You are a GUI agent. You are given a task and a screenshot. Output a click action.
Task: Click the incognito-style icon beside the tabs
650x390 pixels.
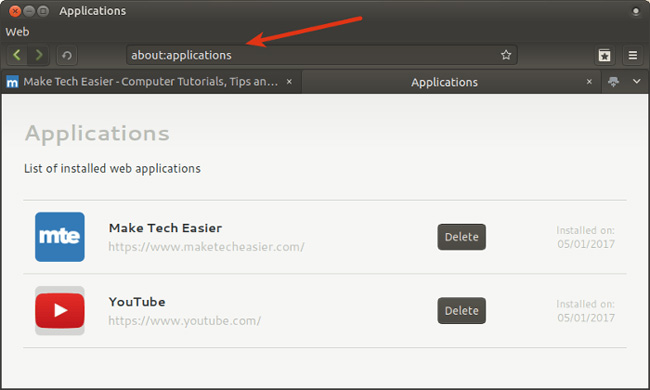pyautogui.click(x=613, y=82)
